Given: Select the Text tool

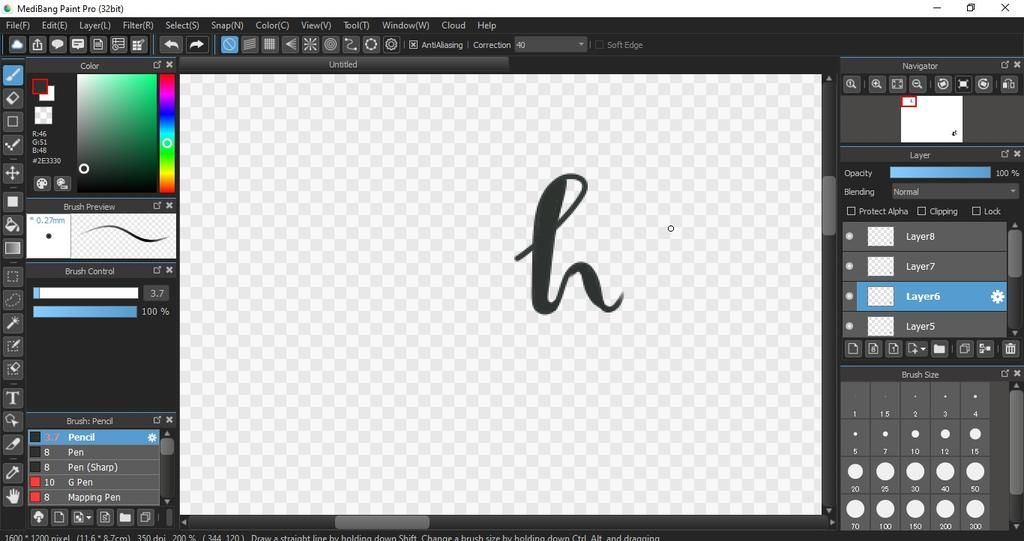Looking at the screenshot, I should [12, 398].
